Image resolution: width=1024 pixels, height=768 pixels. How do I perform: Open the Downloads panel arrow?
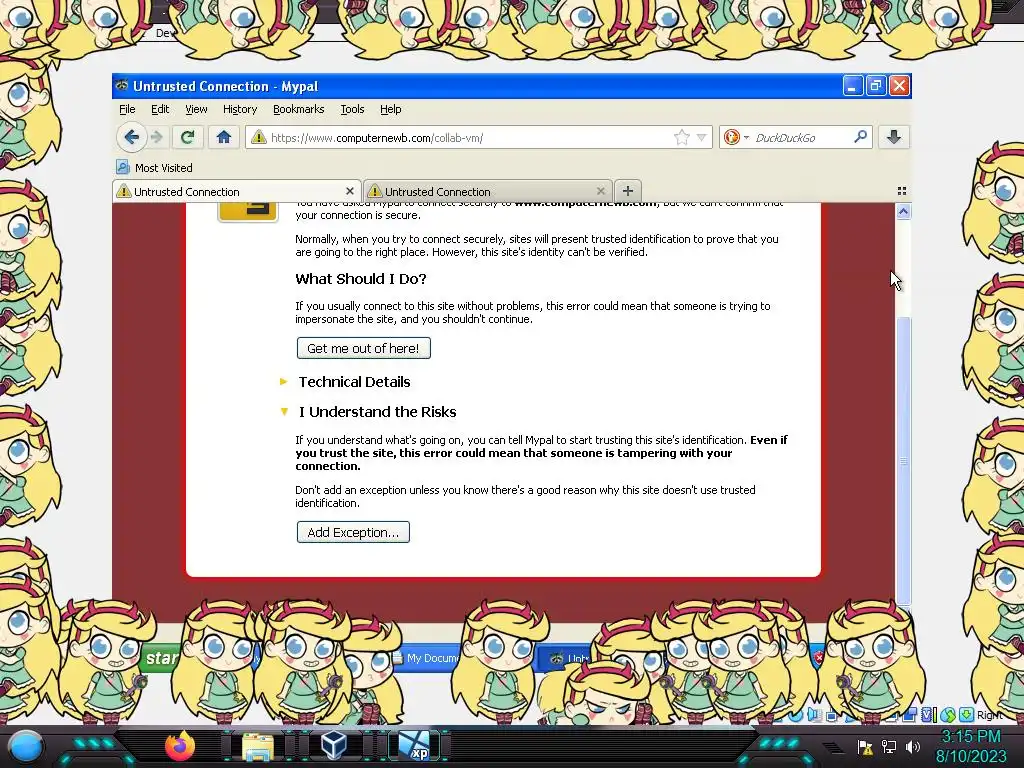[x=893, y=137]
